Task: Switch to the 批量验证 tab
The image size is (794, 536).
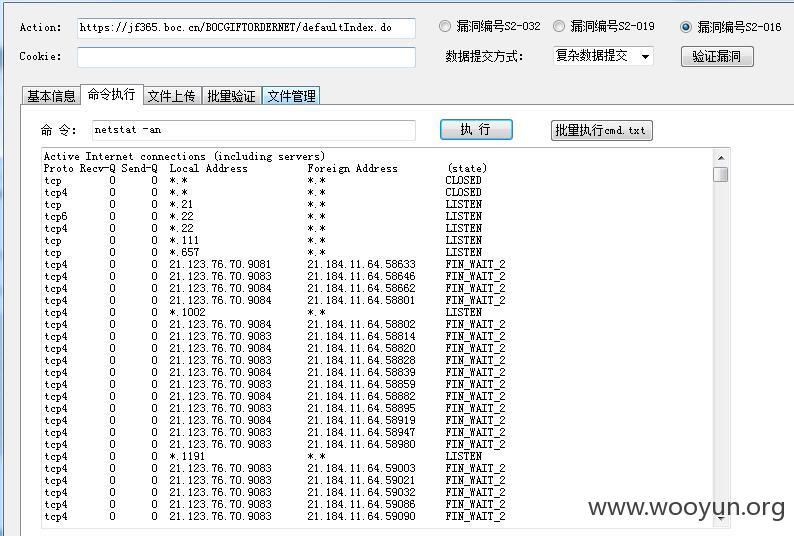Action: pyautogui.click(x=231, y=96)
